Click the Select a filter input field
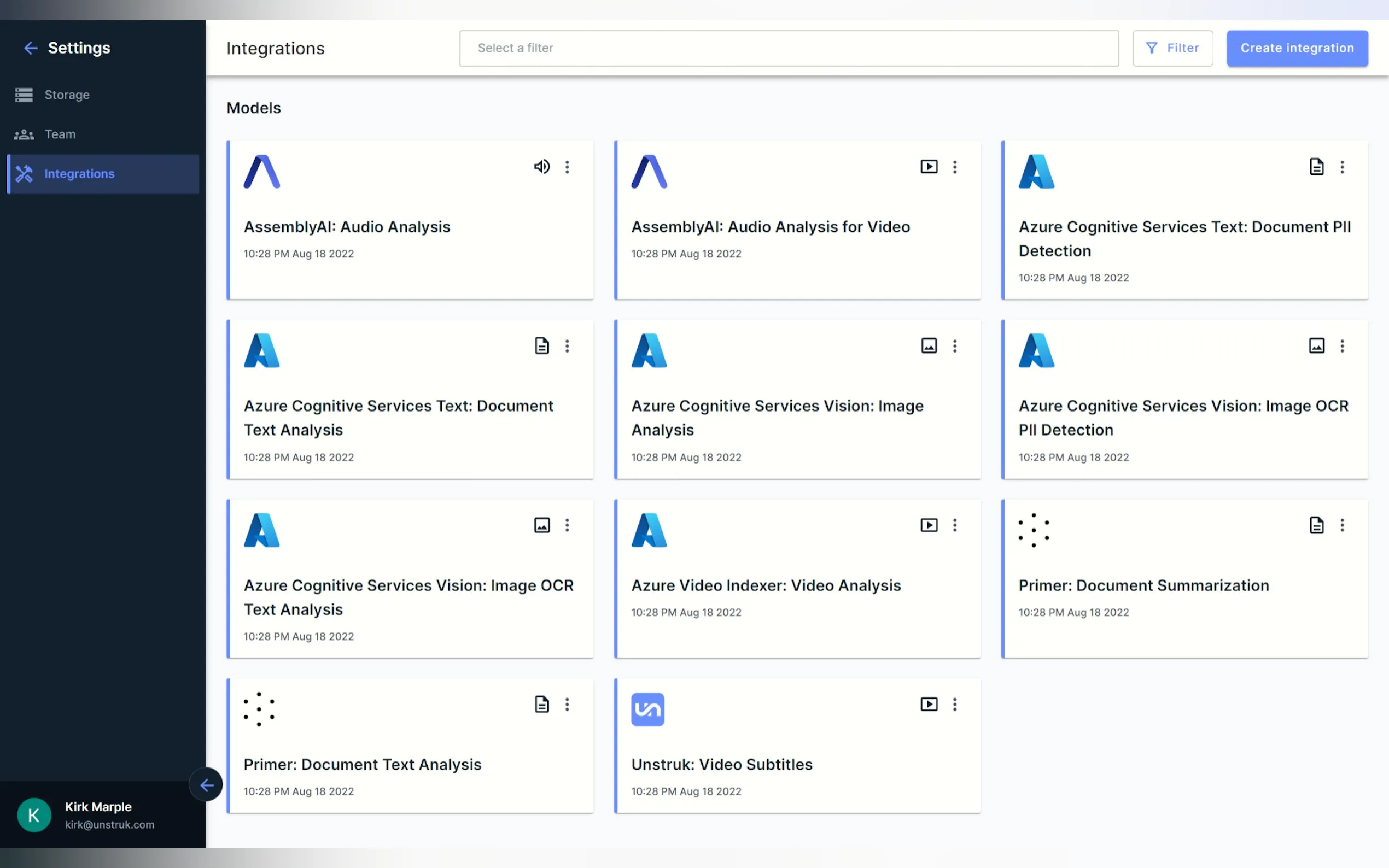Image resolution: width=1389 pixels, height=868 pixels. (x=789, y=48)
